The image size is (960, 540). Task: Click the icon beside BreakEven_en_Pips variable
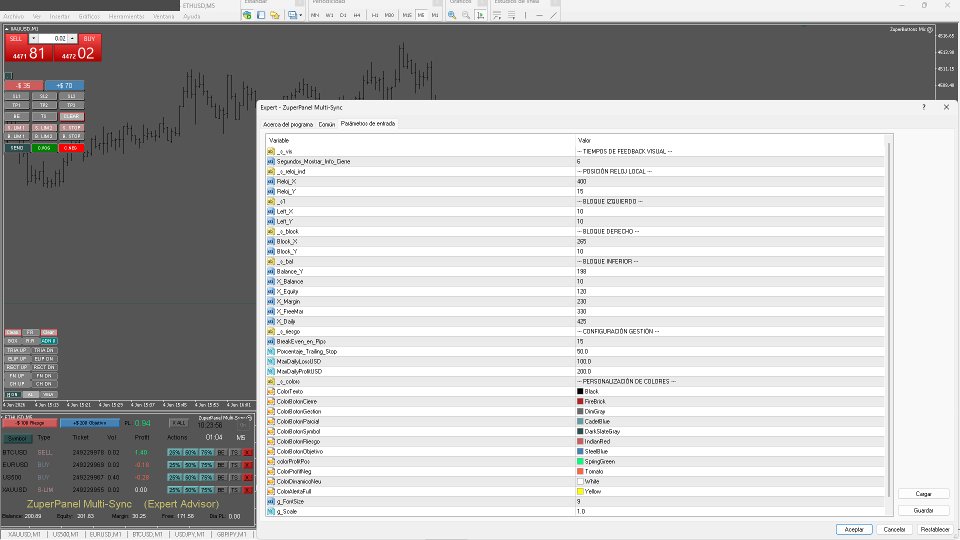[x=271, y=342]
